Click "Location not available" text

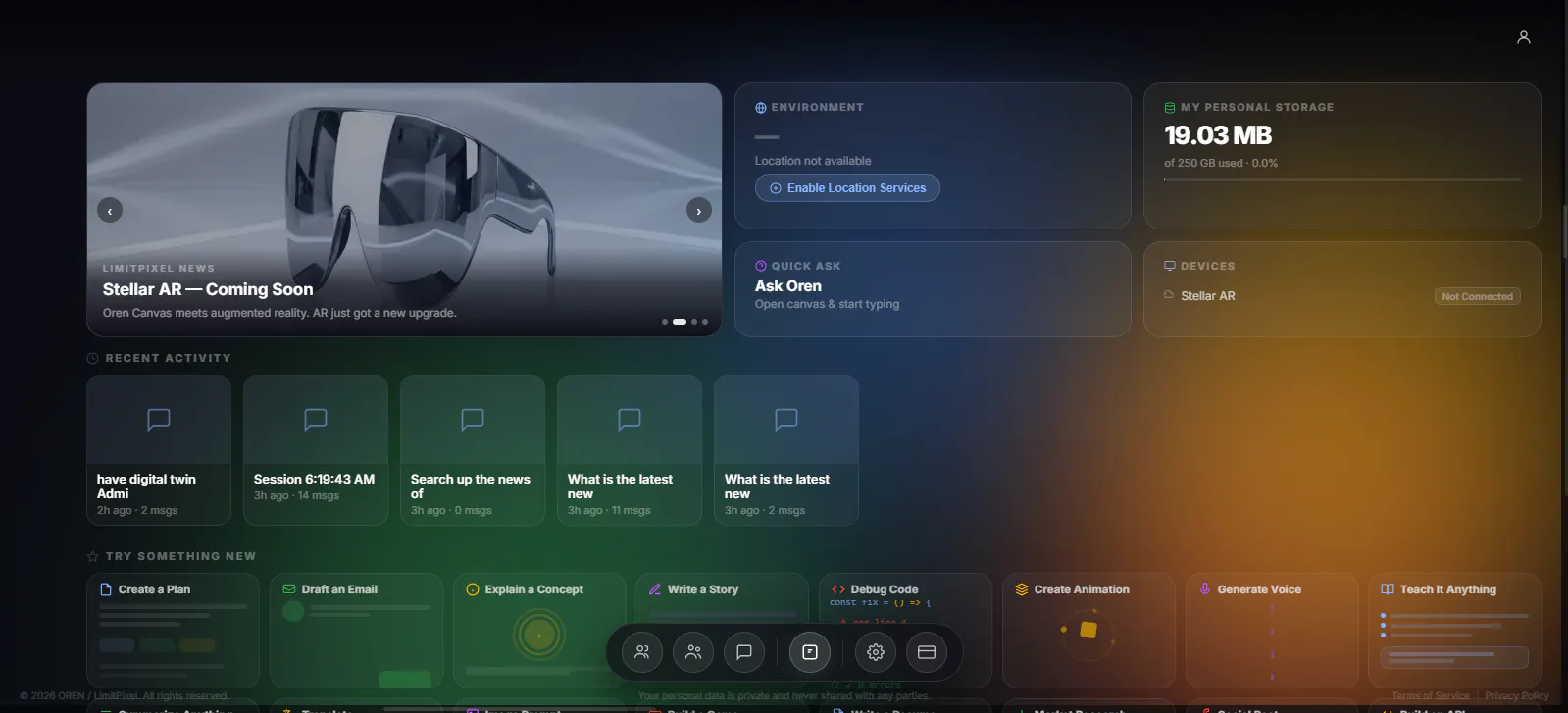coord(813,161)
